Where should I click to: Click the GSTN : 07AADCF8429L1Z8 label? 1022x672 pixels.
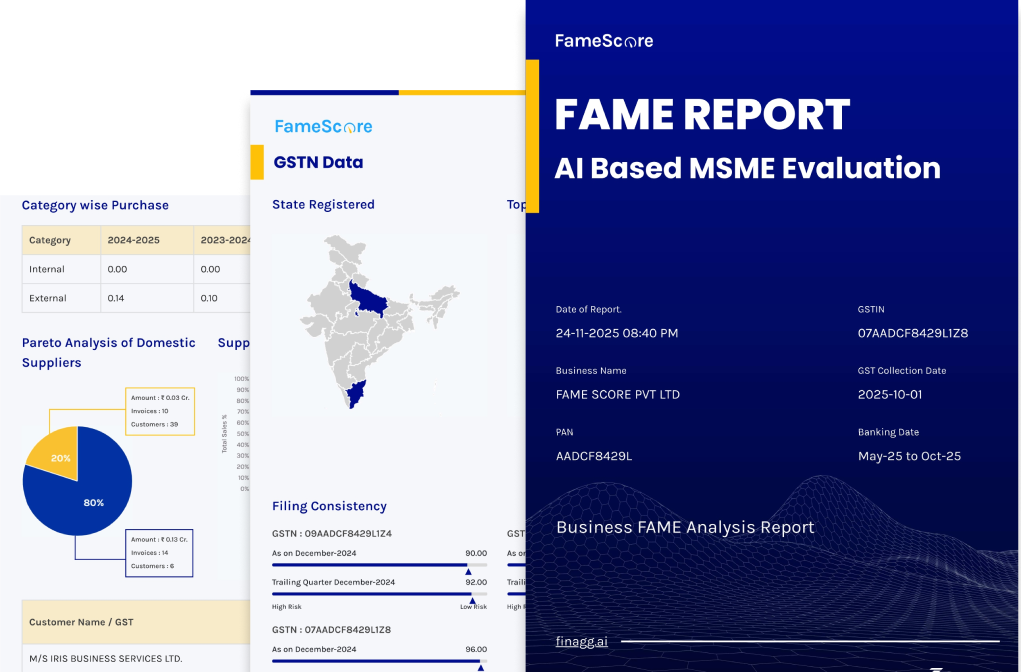[331, 630]
